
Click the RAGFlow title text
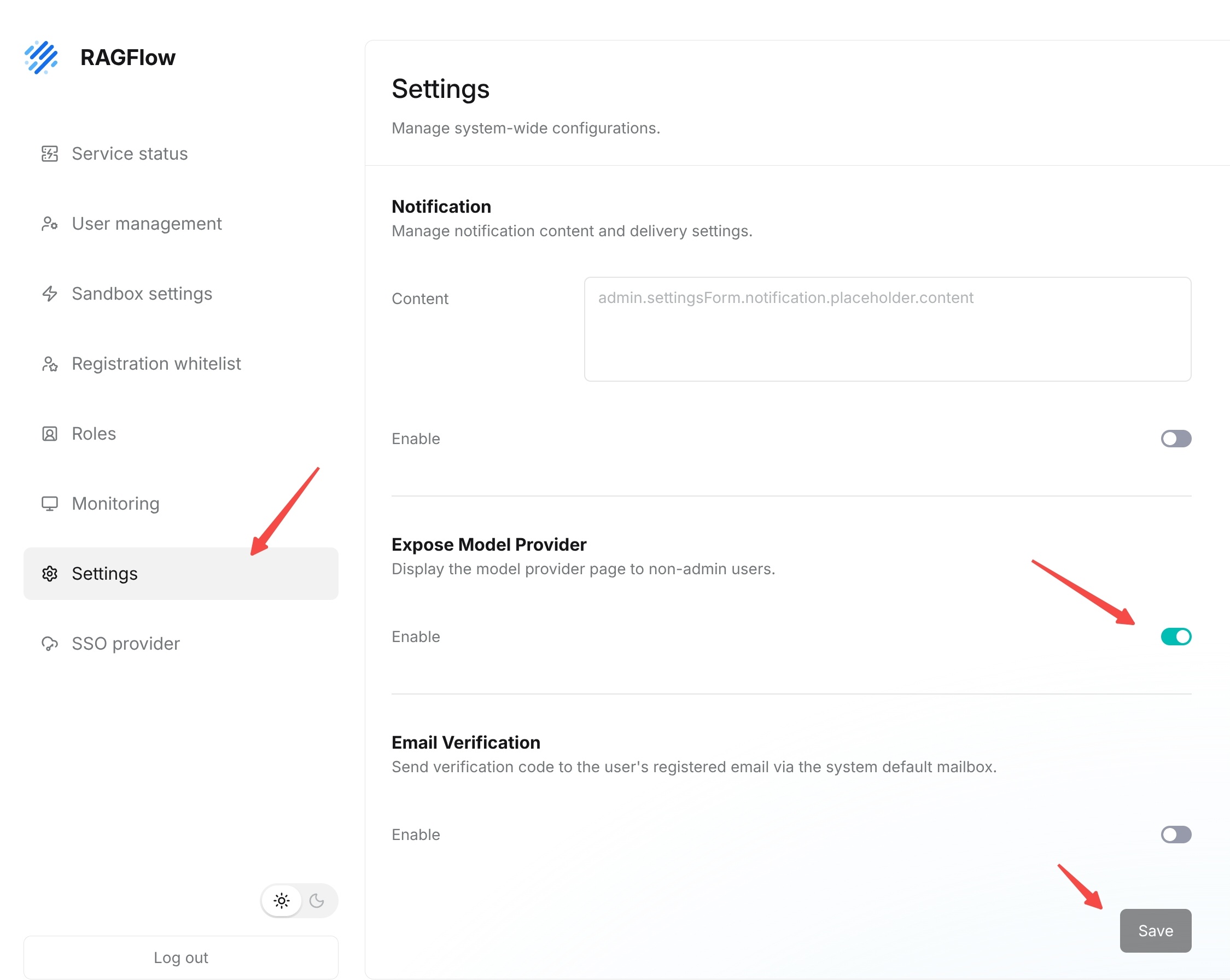pos(128,57)
